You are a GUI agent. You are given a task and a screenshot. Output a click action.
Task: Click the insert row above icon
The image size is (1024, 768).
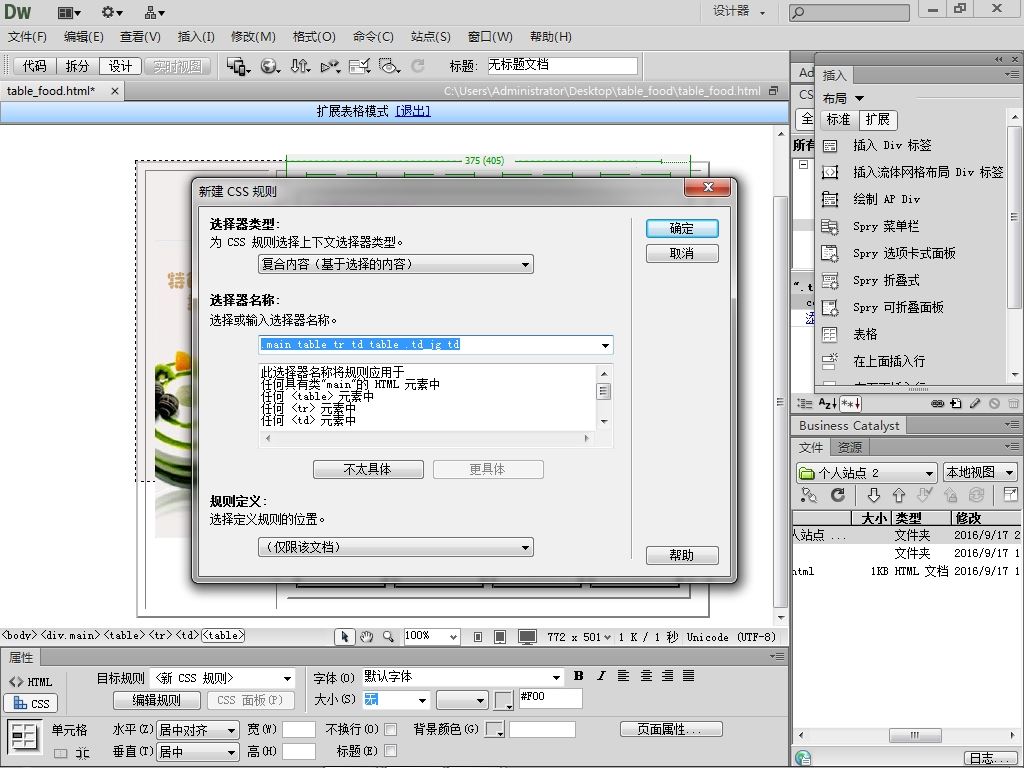pos(830,361)
